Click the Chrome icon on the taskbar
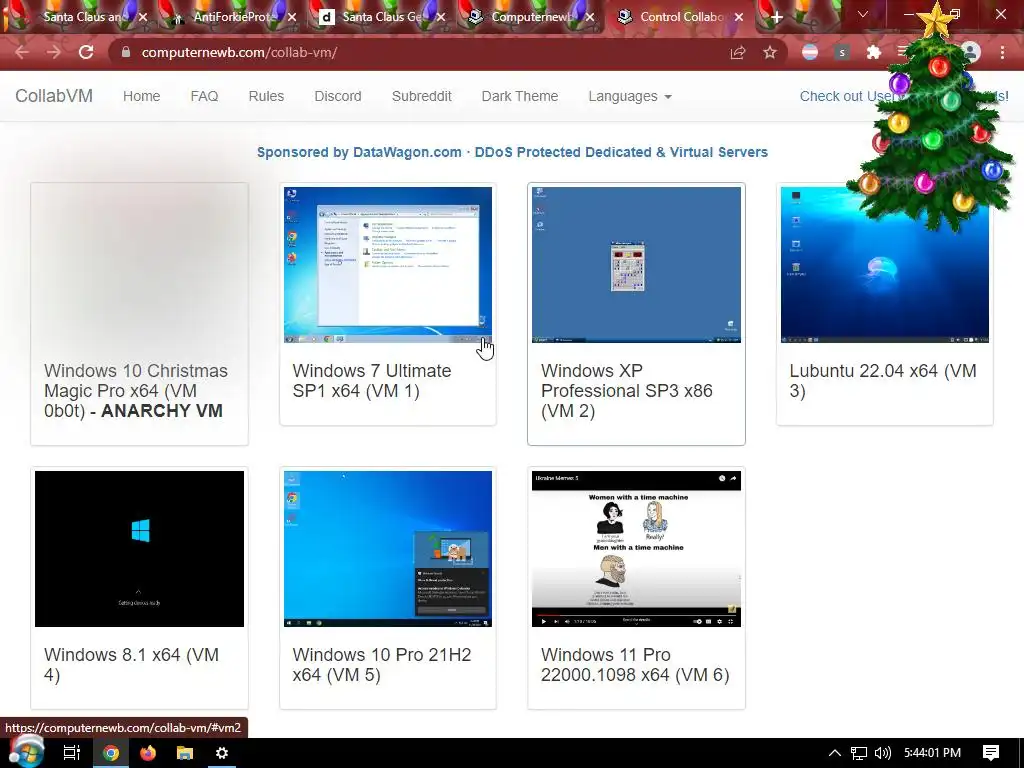The width and height of the screenshot is (1024, 768). click(x=111, y=753)
